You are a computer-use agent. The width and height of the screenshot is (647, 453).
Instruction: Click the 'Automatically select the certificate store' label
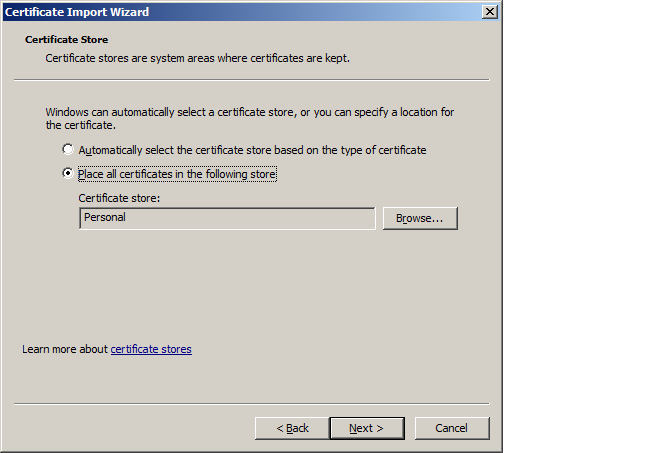click(252, 150)
